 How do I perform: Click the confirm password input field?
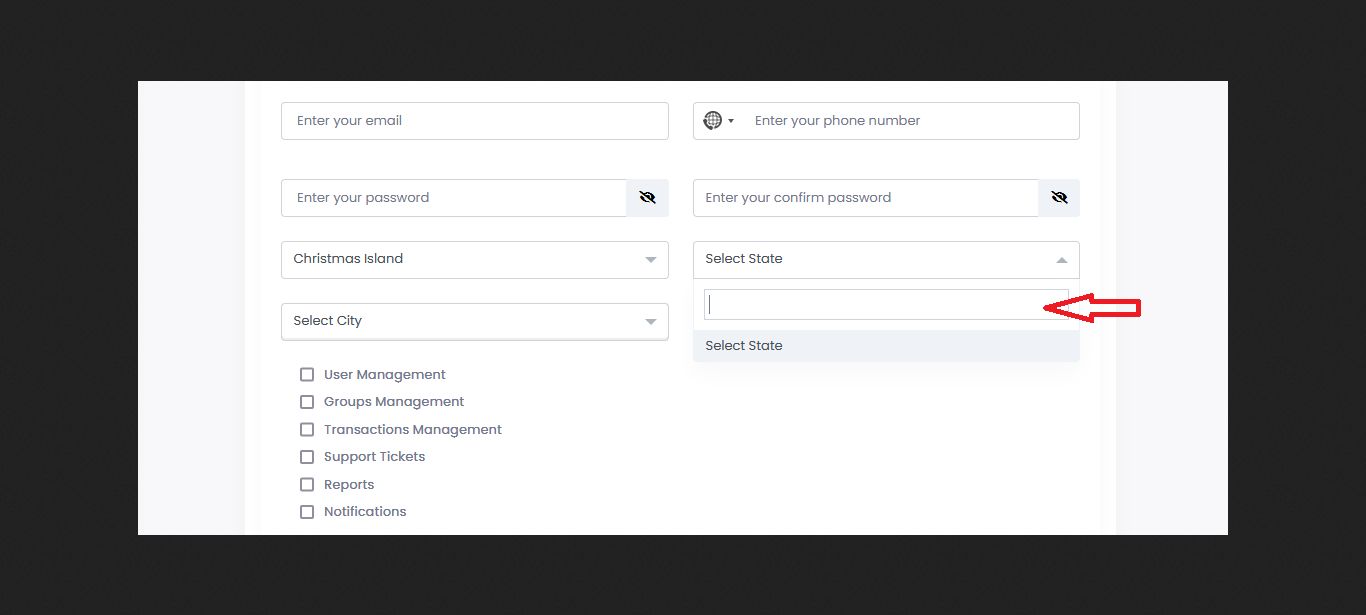point(865,198)
